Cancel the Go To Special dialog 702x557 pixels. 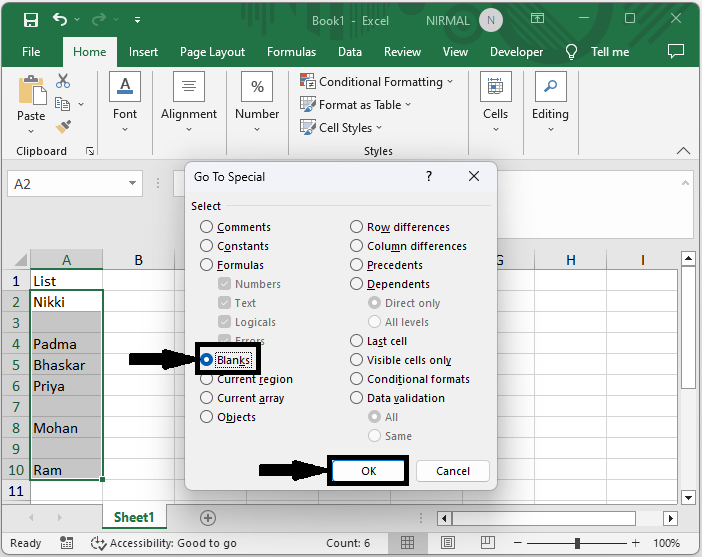pyautogui.click(x=453, y=471)
